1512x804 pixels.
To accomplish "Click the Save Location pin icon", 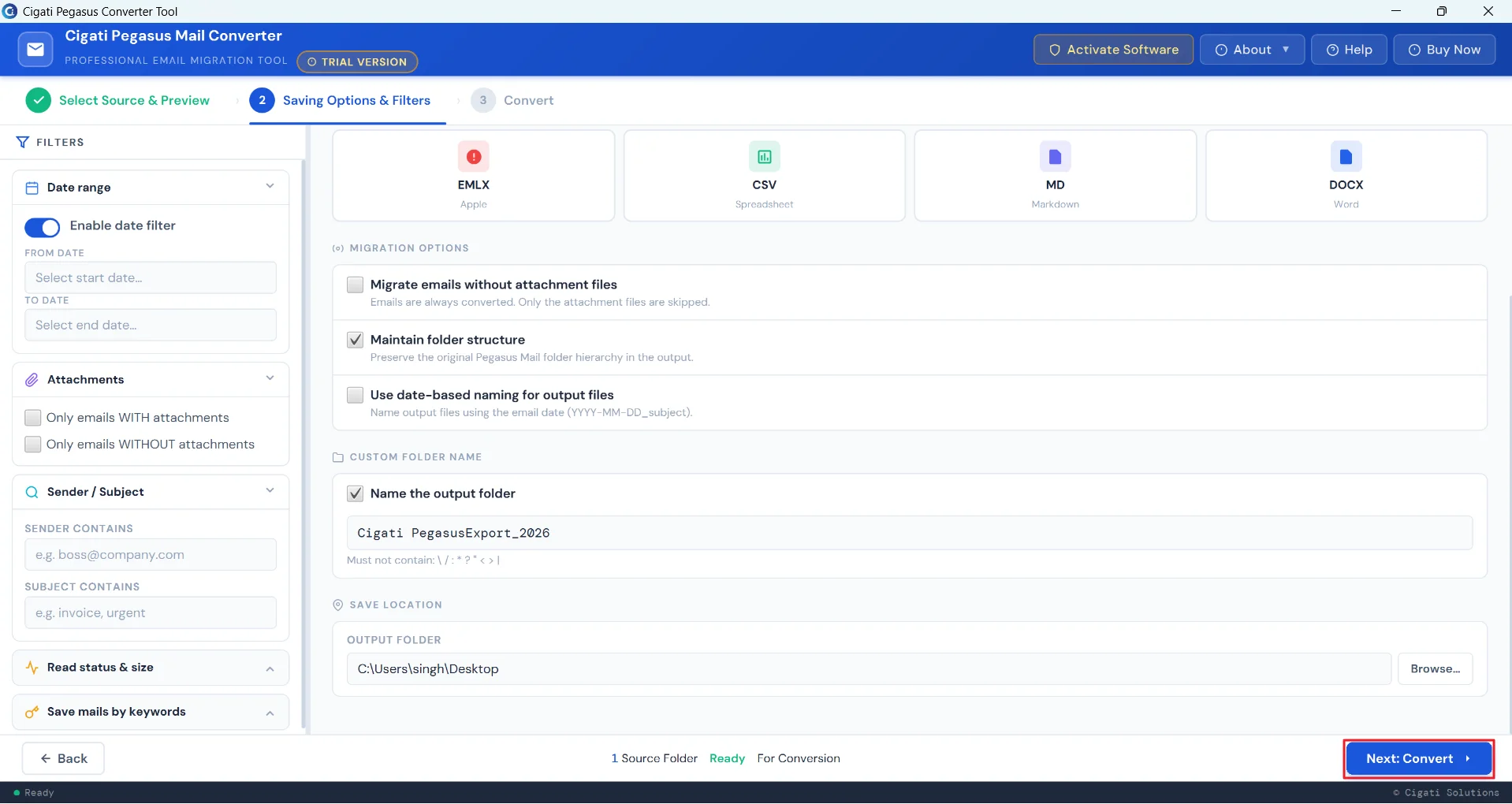I will (x=338, y=605).
